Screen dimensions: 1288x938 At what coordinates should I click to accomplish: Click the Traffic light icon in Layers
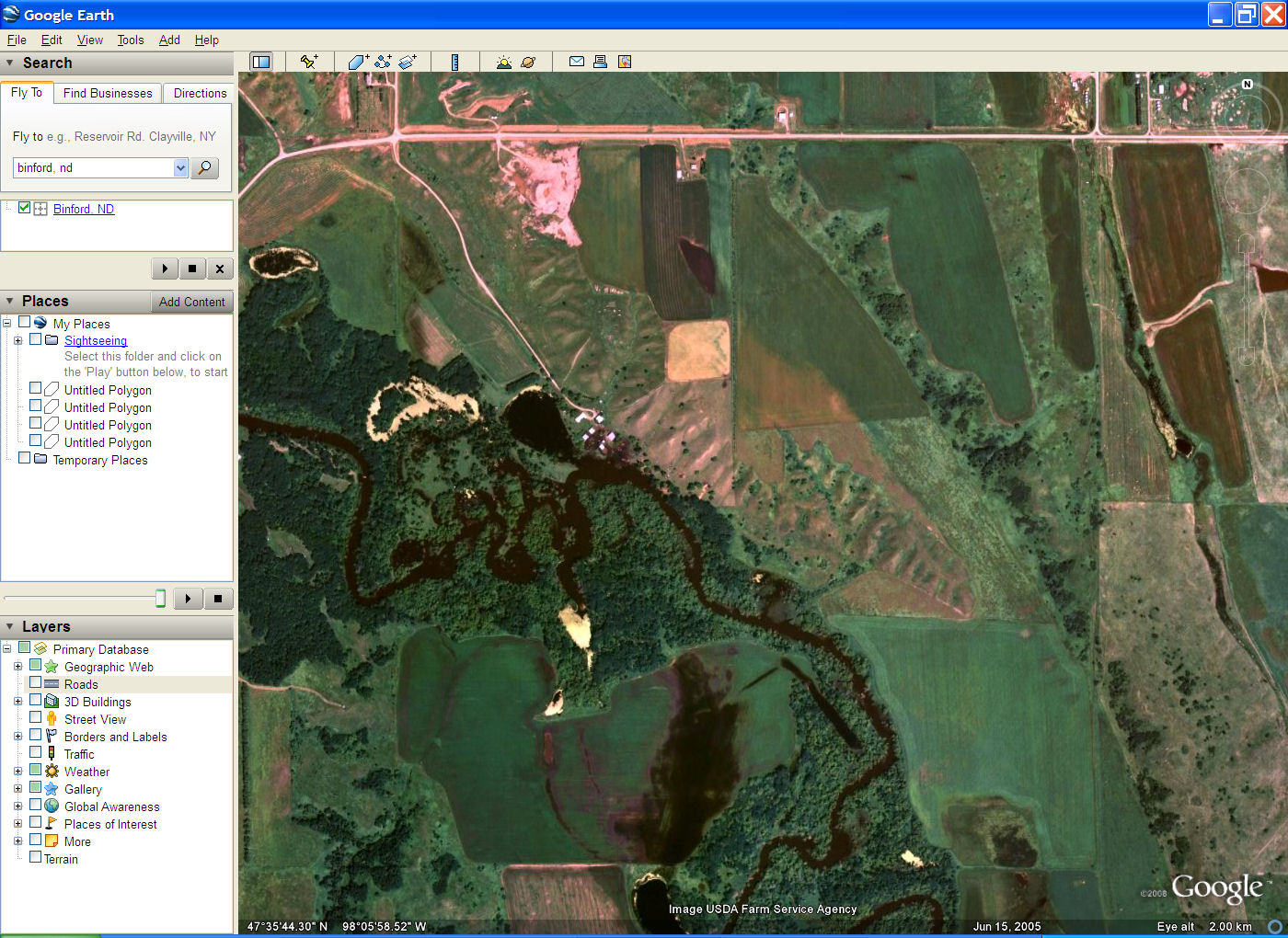52,753
